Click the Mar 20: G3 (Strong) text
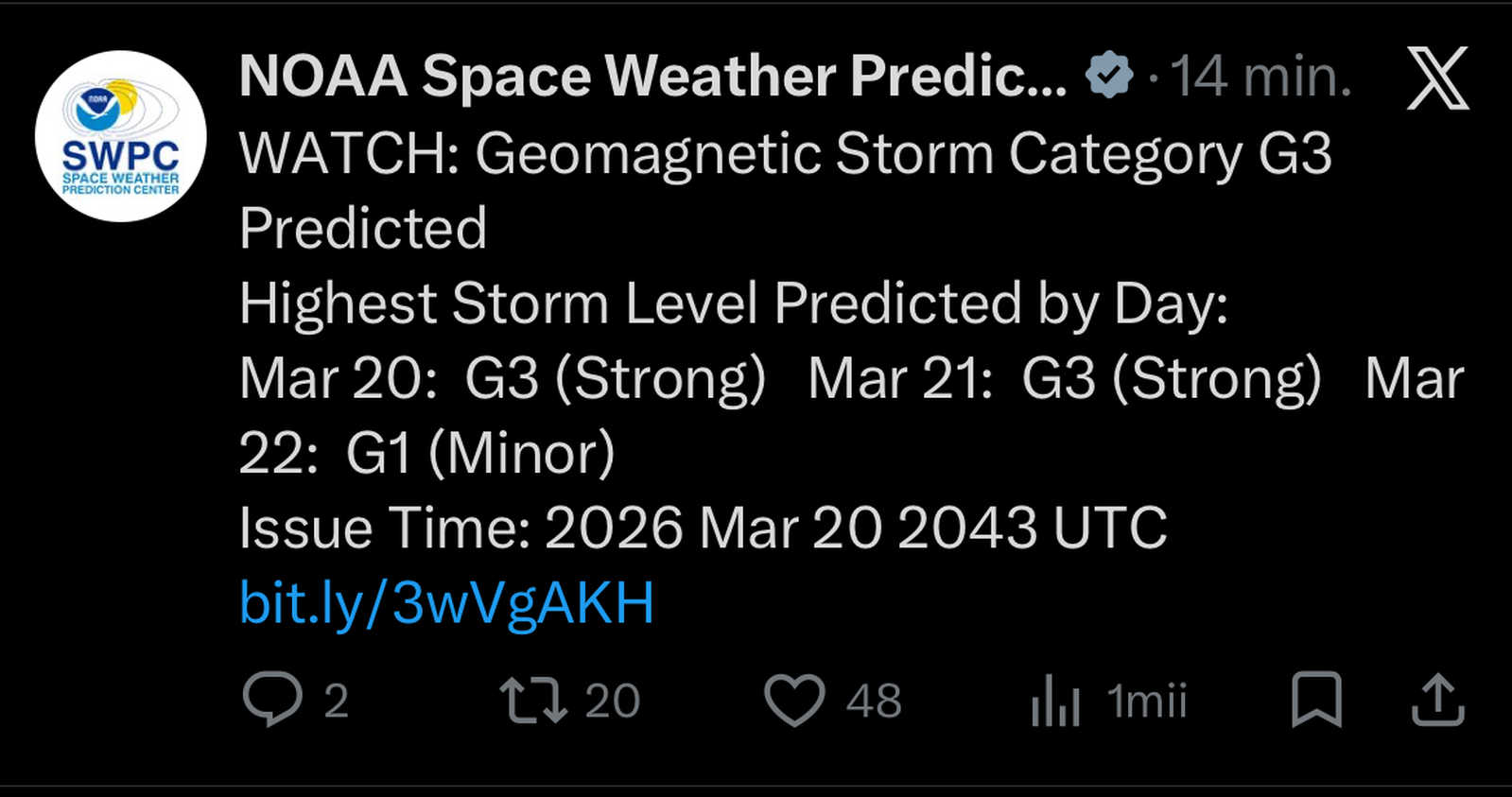The height and width of the screenshot is (797, 1512). pos(502,378)
